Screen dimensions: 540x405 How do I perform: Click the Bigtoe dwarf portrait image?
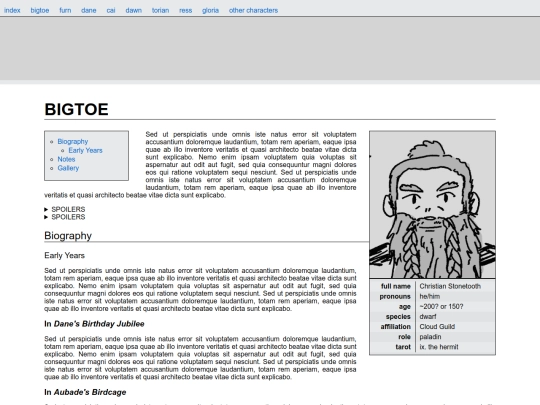[433, 205]
